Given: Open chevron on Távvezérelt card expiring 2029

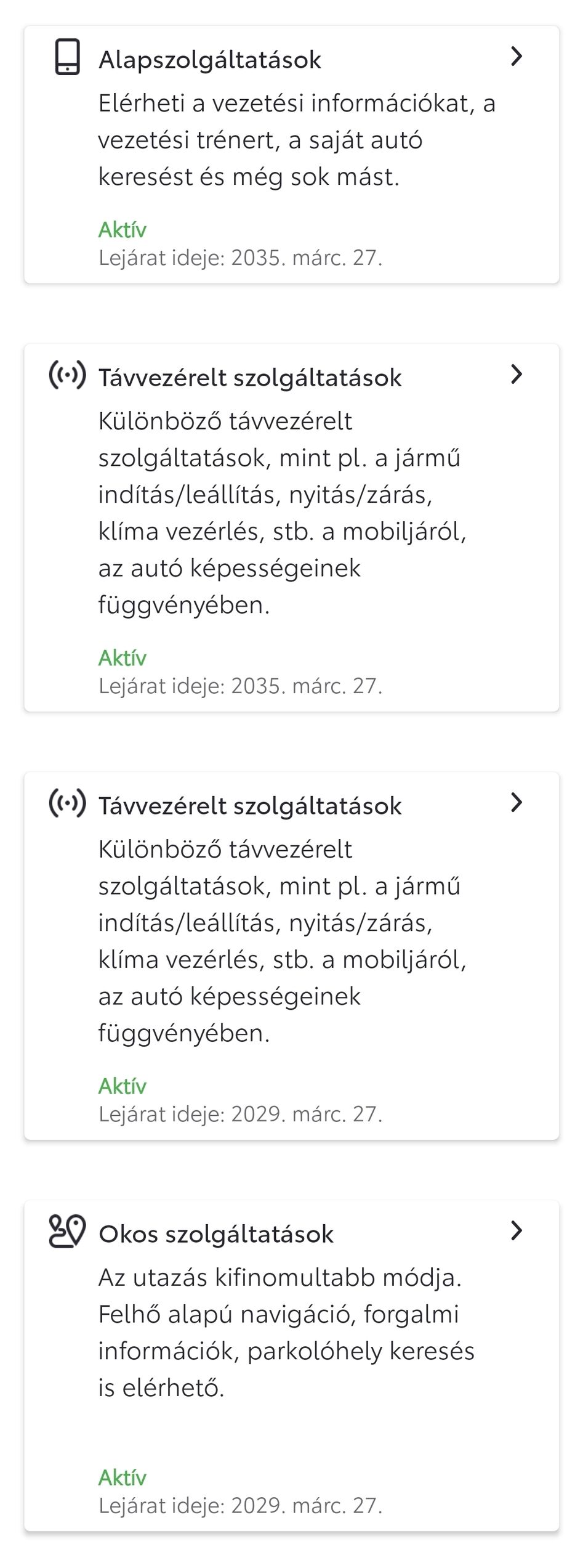Looking at the screenshot, I should (x=517, y=803).
